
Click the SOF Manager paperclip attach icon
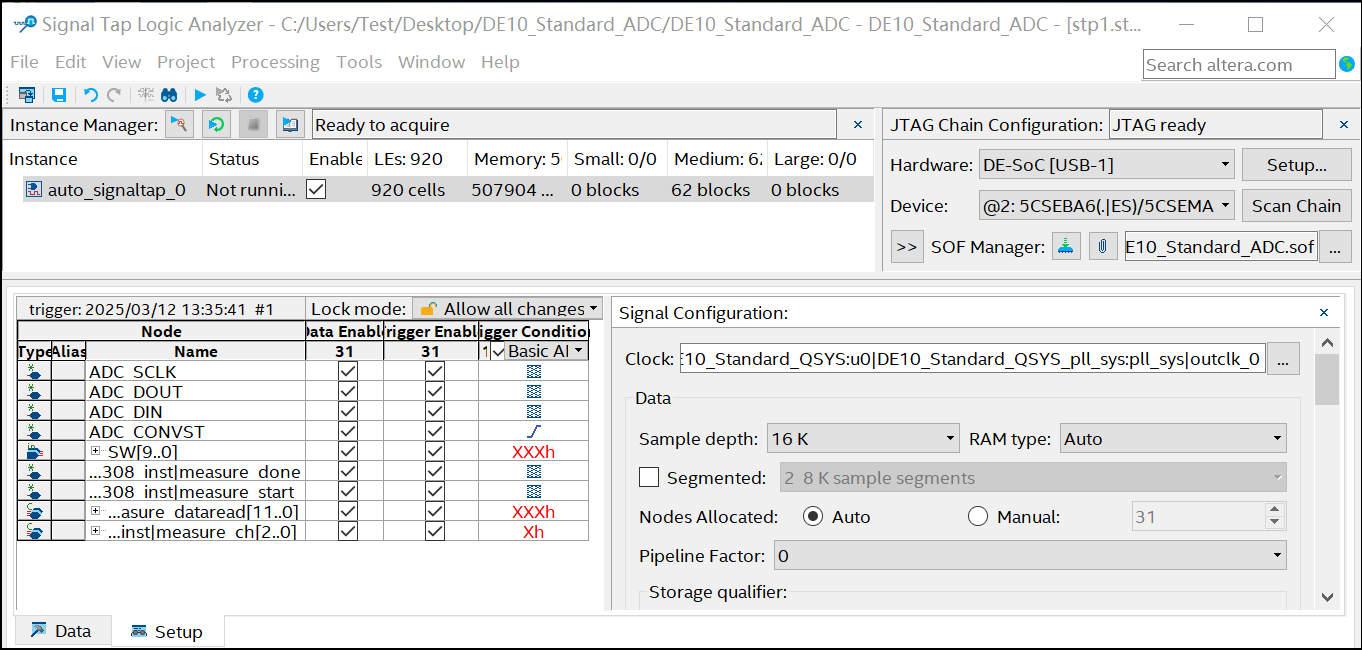click(1101, 246)
